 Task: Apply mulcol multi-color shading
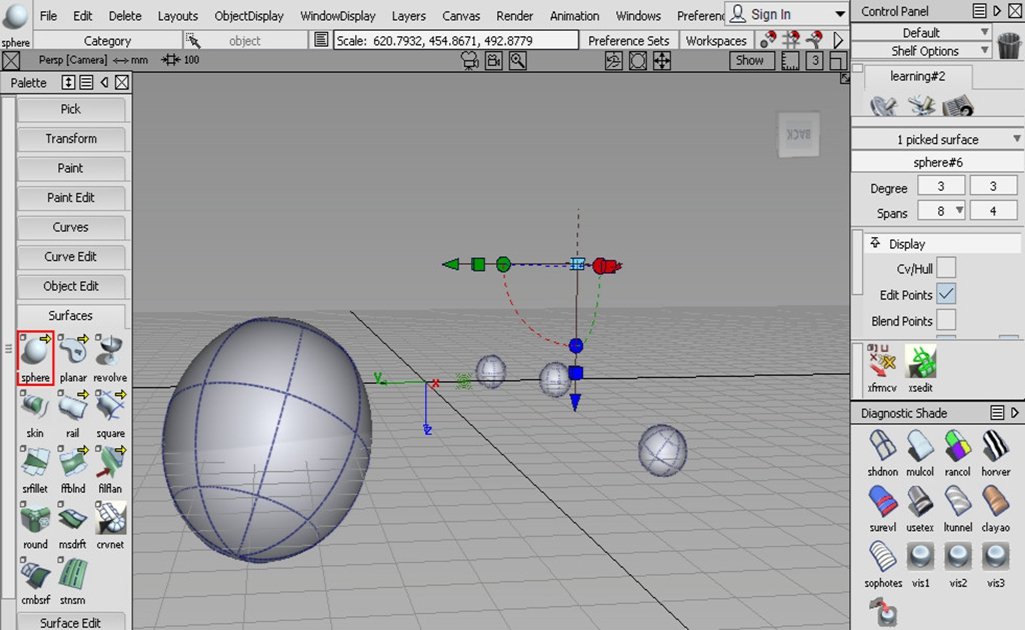920,452
